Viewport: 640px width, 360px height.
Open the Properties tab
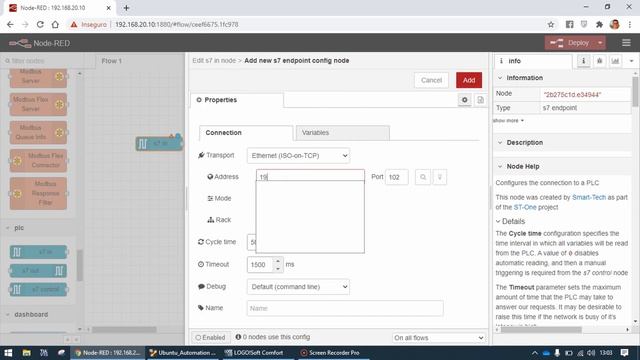(x=237, y=100)
